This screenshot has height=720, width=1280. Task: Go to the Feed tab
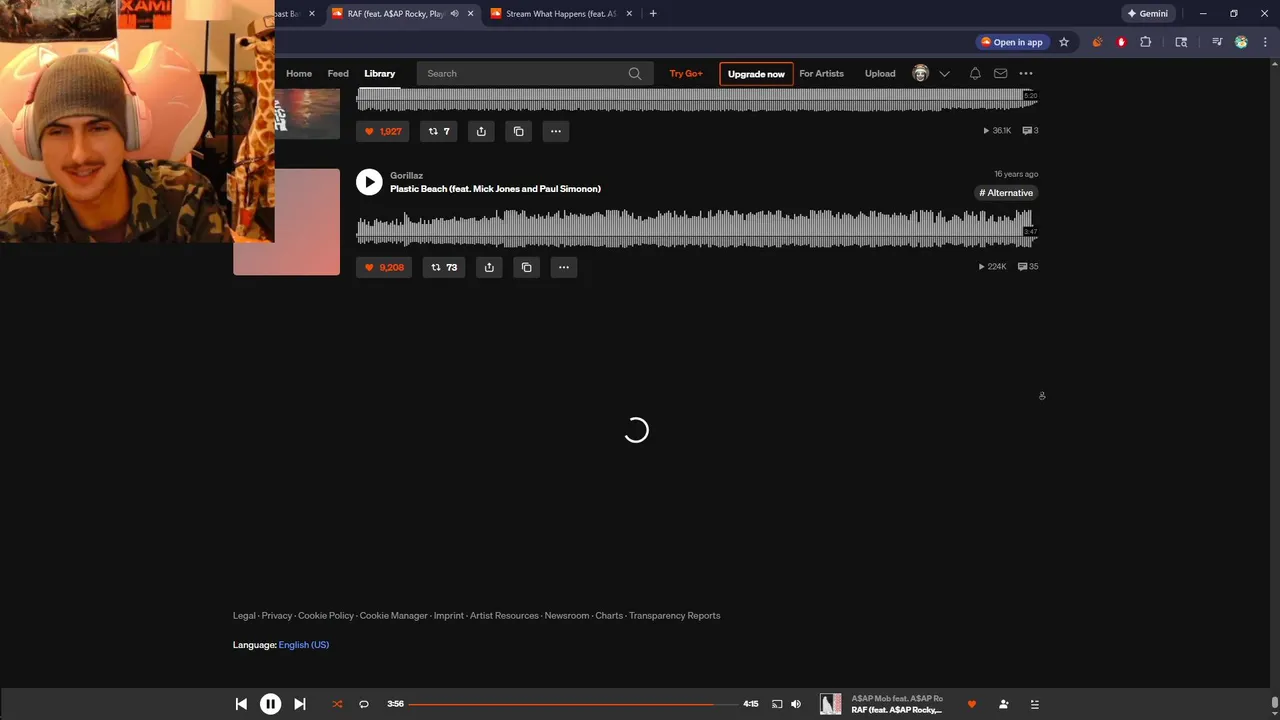pos(338,73)
